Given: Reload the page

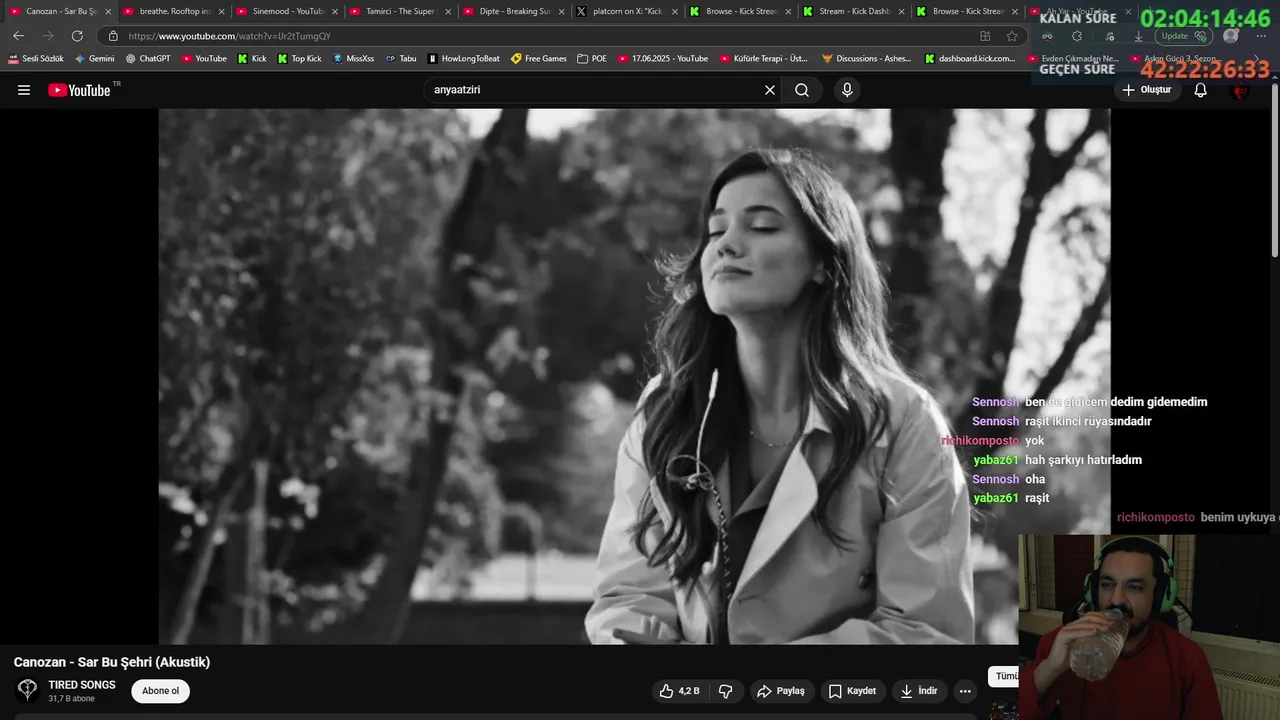Looking at the screenshot, I should [x=77, y=36].
